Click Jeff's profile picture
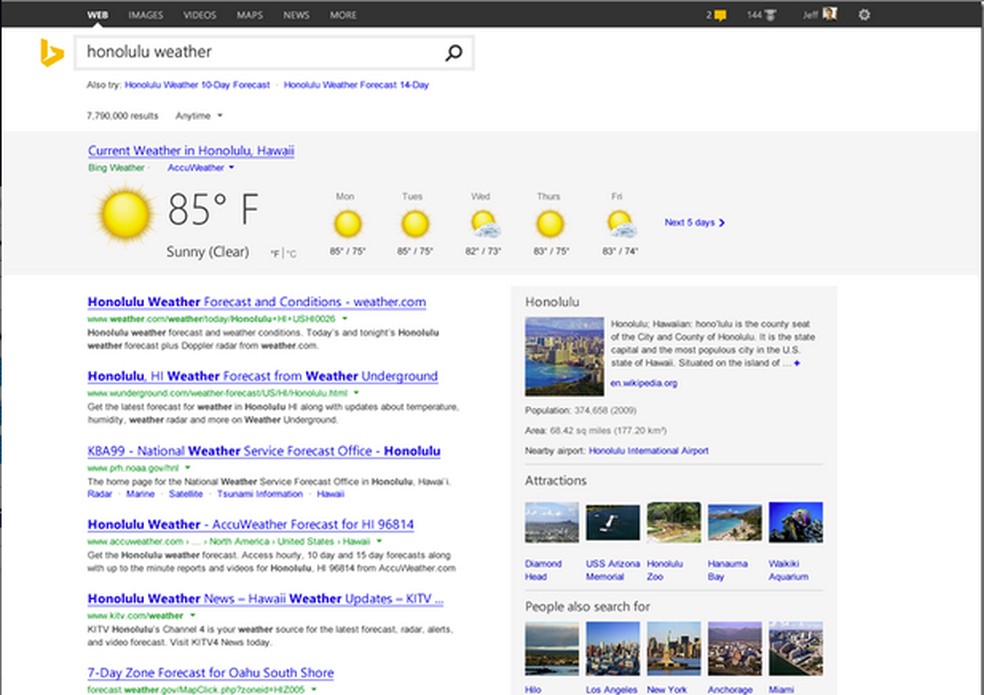The image size is (984, 695). pyautogui.click(x=830, y=15)
